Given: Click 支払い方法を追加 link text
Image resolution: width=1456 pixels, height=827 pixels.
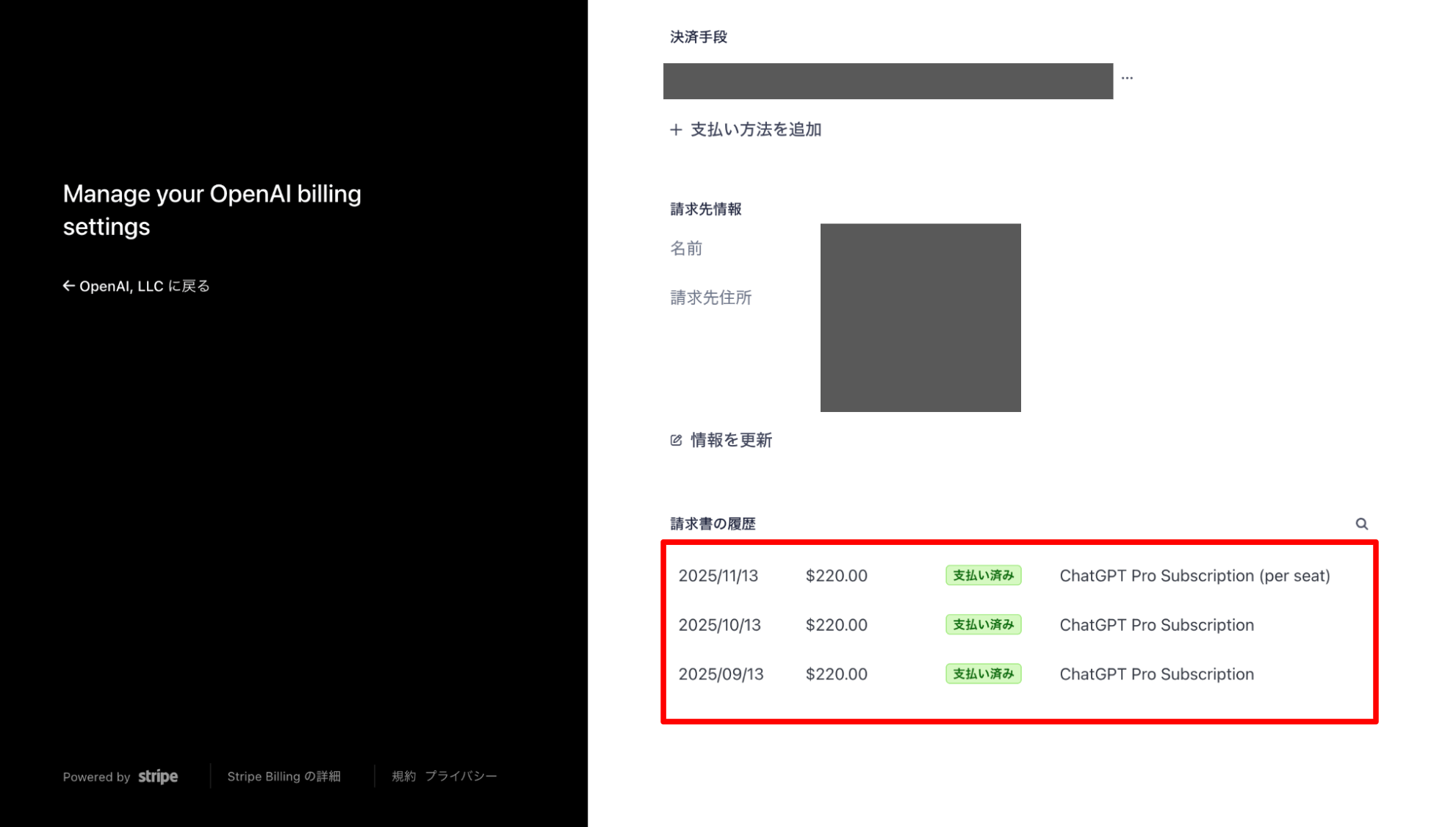Looking at the screenshot, I should [755, 130].
